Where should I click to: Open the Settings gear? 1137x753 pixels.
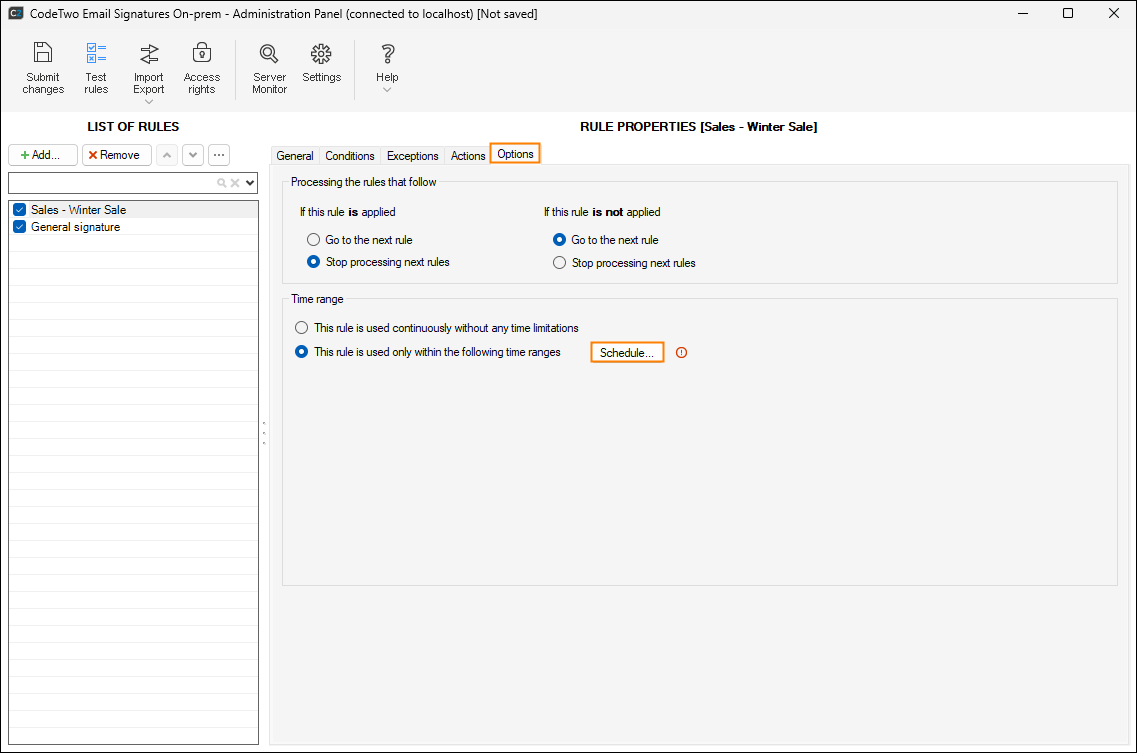(x=321, y=62)
